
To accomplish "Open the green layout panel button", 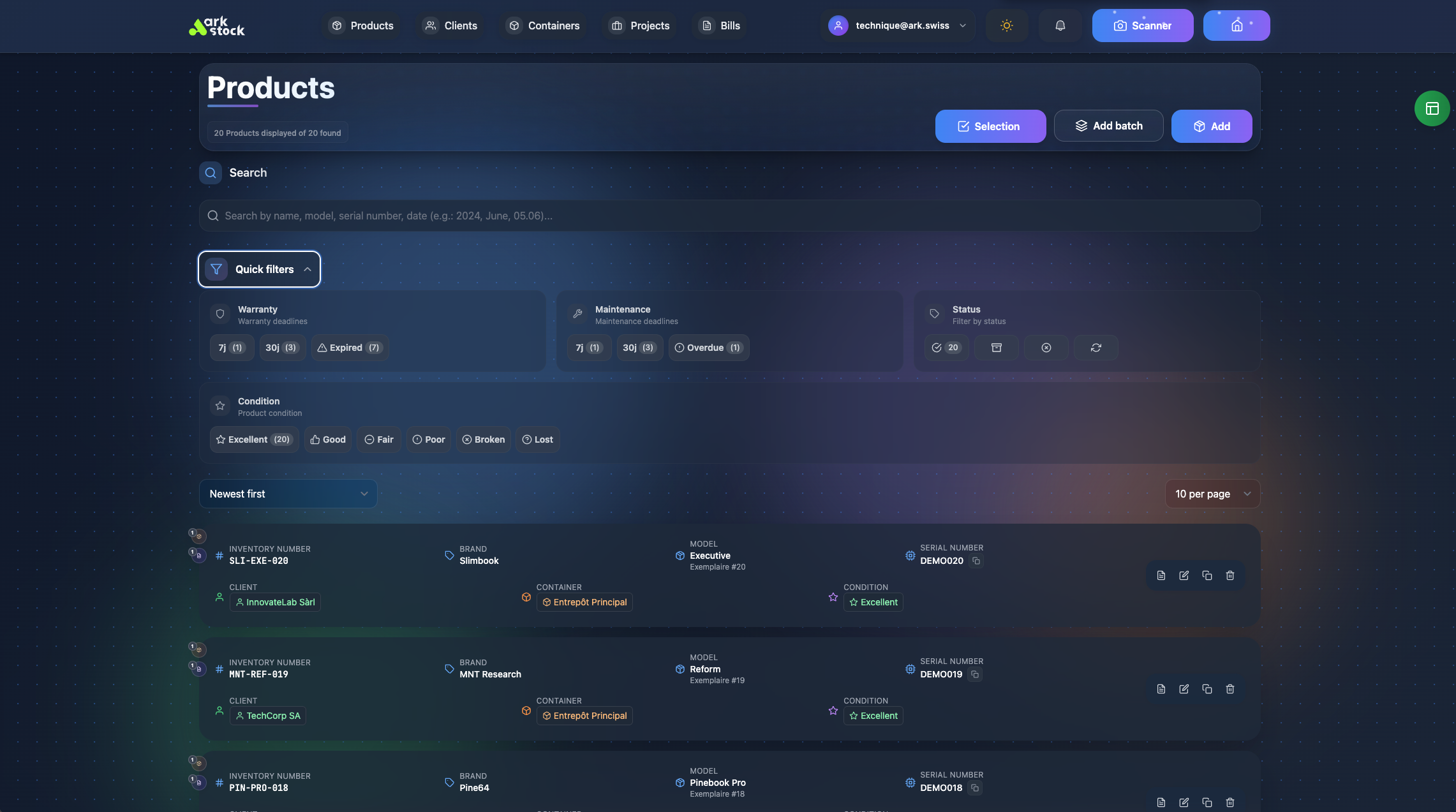I will point(1432,108).
